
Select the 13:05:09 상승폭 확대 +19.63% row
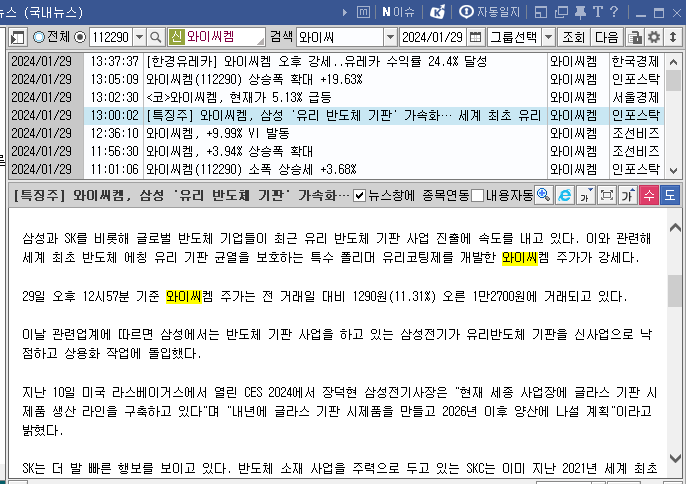tap(336, 79)
